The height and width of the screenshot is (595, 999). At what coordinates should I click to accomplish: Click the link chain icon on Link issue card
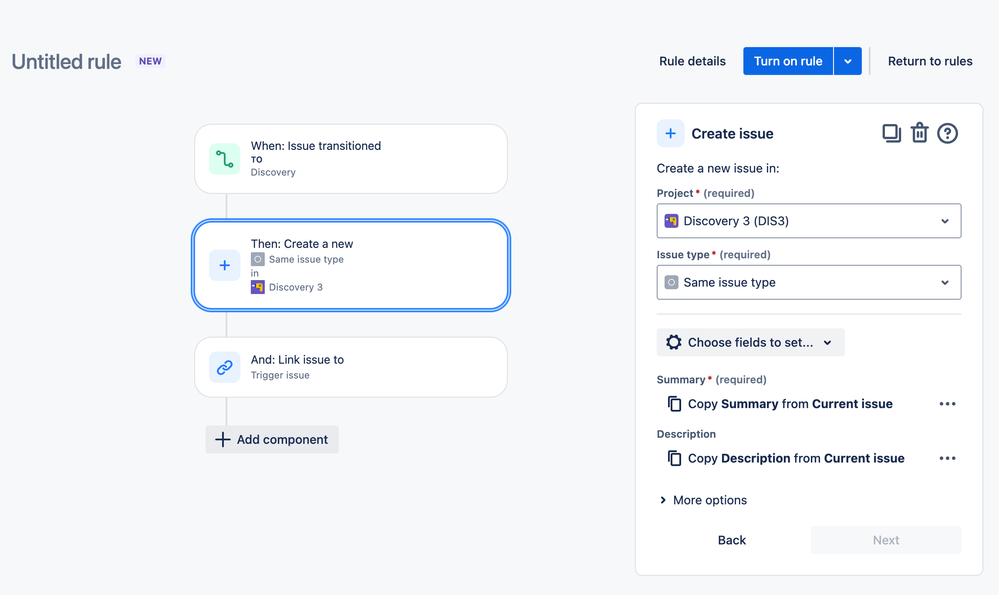coord(224,368)
